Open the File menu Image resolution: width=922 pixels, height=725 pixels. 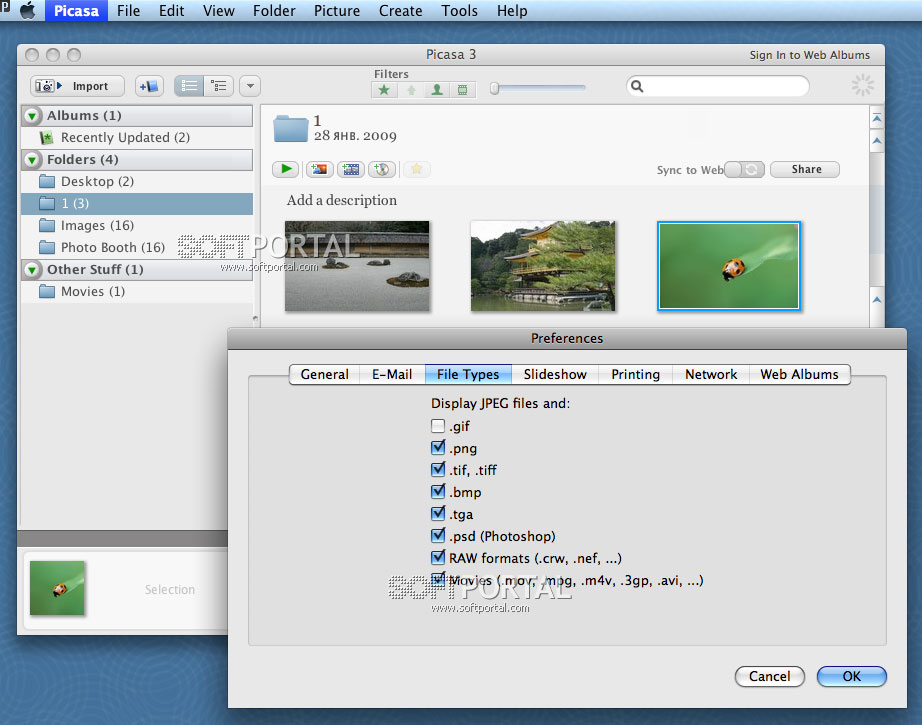point(128,11)
